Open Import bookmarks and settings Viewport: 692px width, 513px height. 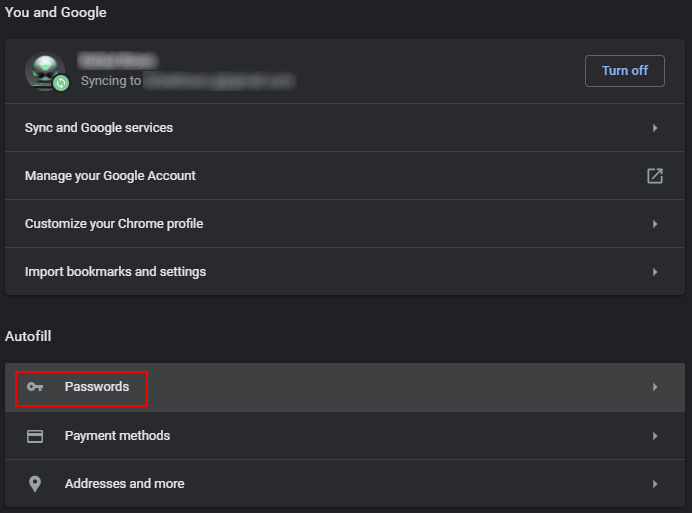pyautogui.click(x=345, y=272)
